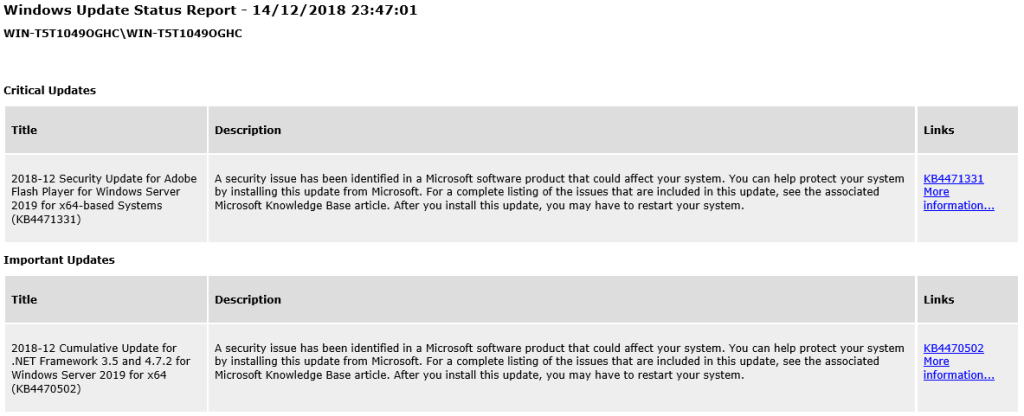Click the Important Updates links cell
Image resolution: width=1024 pixels, height=416 pixels.
pyautogui.click(x=967, y=368)
